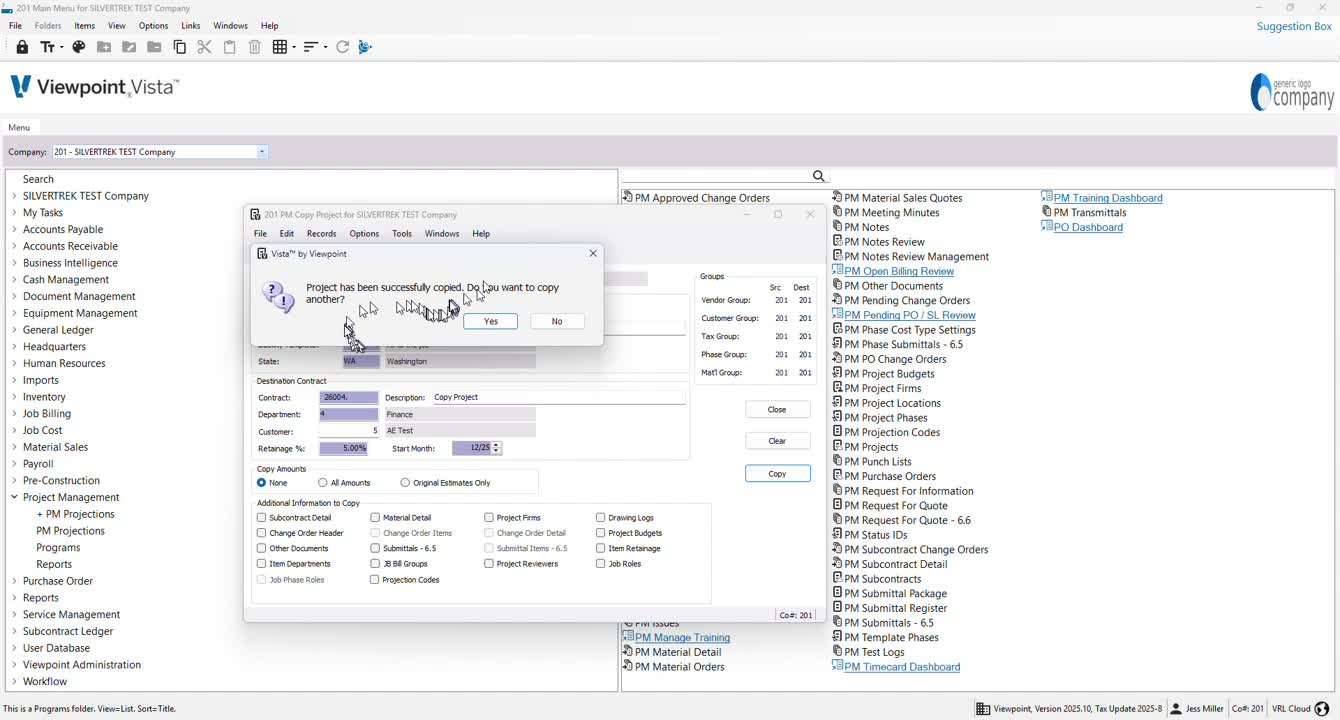Open the Suggestion Box link
This screenshot has width=1340, height=720.
click(x=1294, y=26)
